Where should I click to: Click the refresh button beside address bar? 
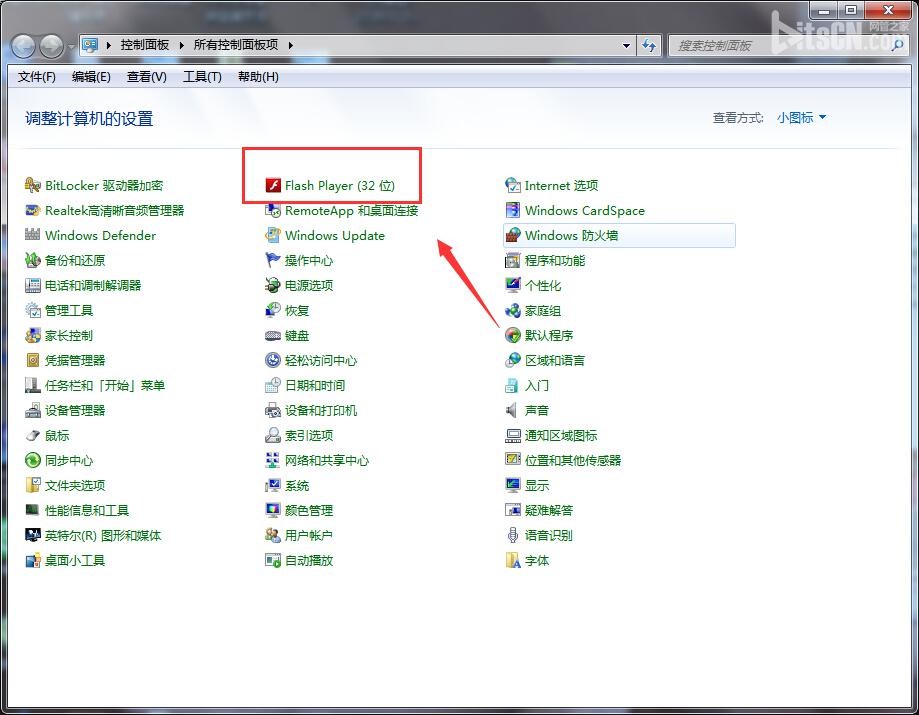tap(649, 45)
